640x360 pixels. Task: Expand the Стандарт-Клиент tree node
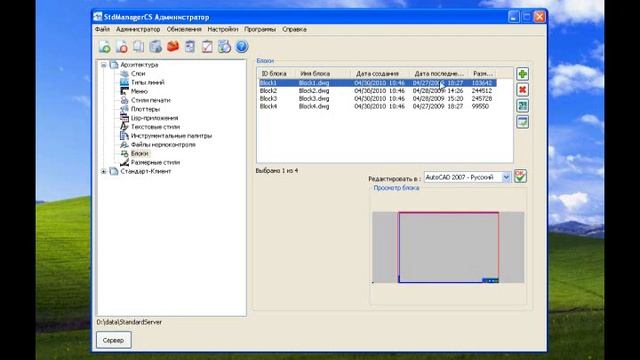104,171
